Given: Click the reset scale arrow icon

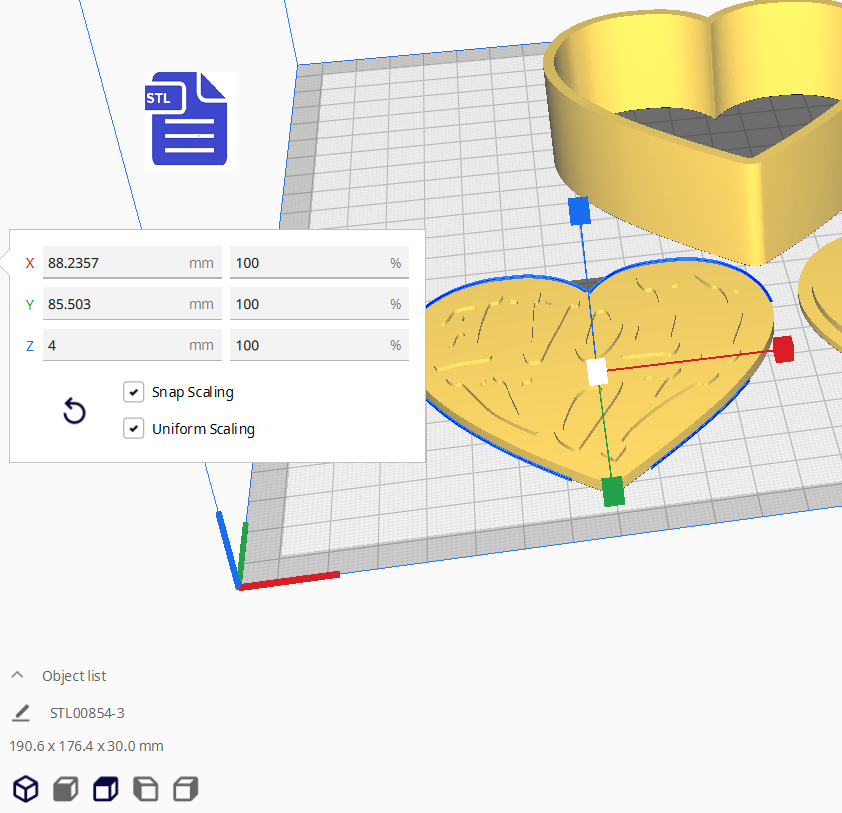Looking at the screenshot, I should [x=74, y=411].
